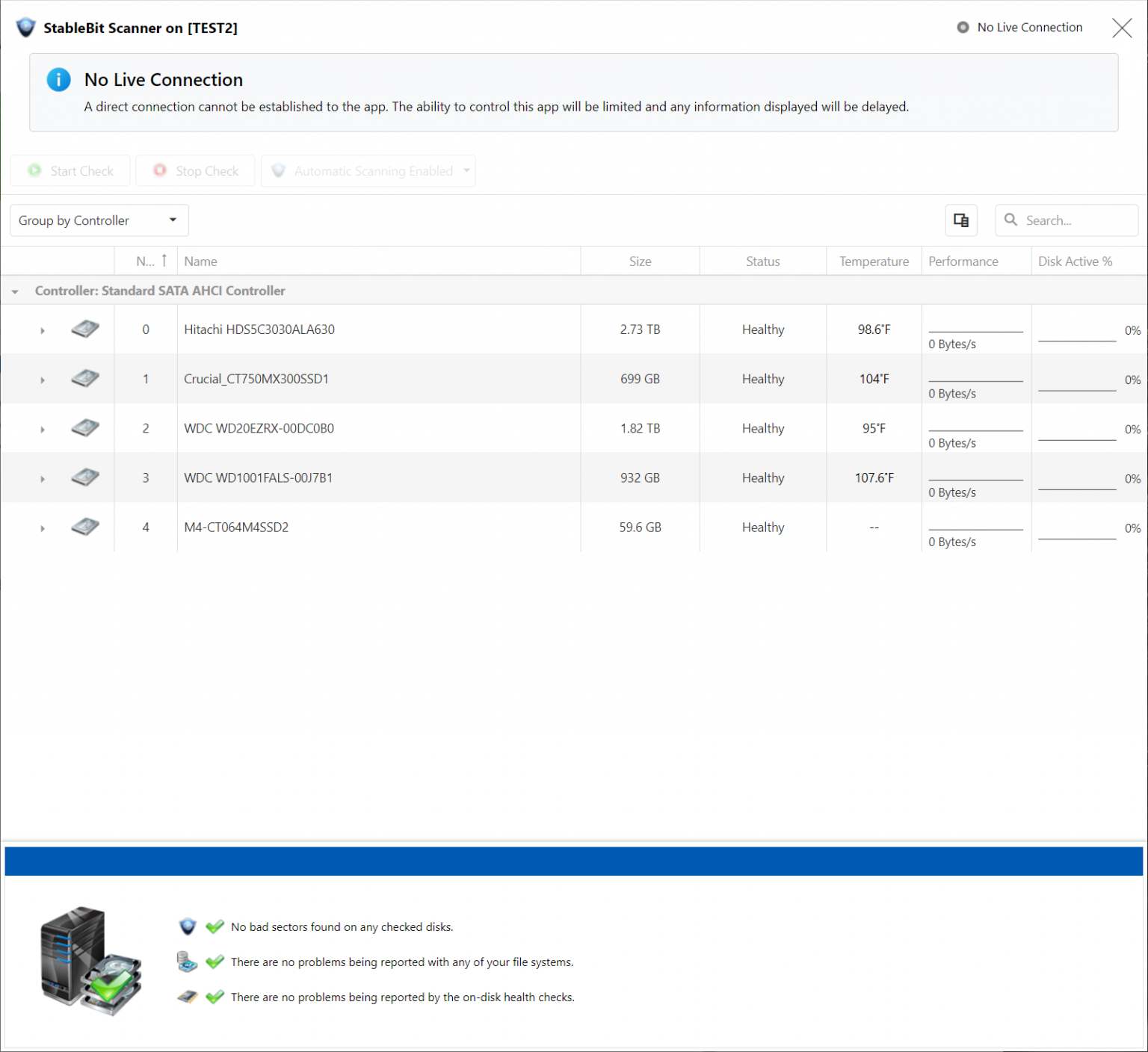Click the info icon in No Live Connection banner
The width and height of the screenshot is (1148, 1052).
(58, 80)
